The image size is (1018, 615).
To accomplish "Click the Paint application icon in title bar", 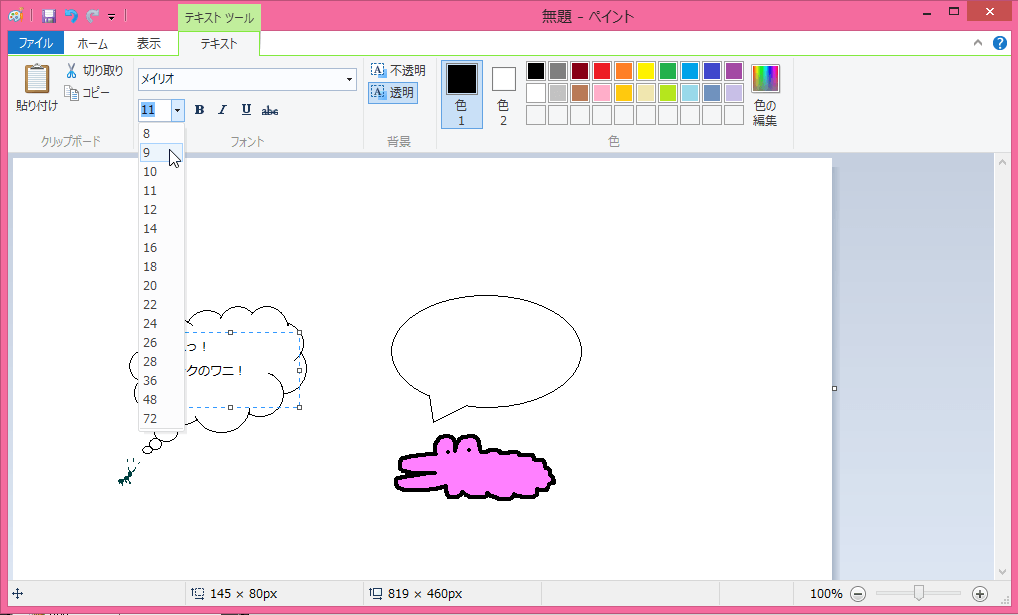I will 16,15.
